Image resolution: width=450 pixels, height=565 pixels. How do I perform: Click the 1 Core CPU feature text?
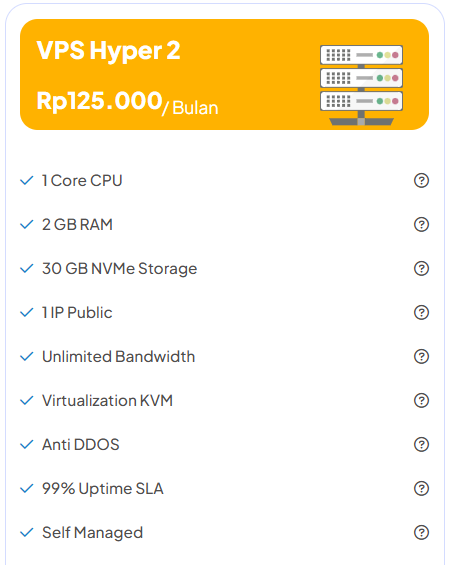point(82,181)
